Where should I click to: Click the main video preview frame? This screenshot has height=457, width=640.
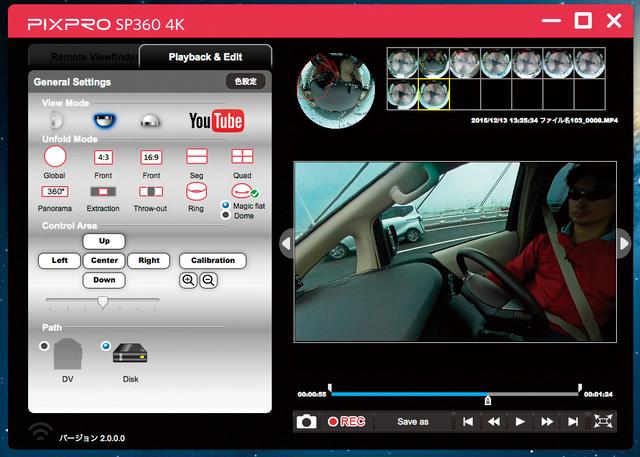click(455, 252)
